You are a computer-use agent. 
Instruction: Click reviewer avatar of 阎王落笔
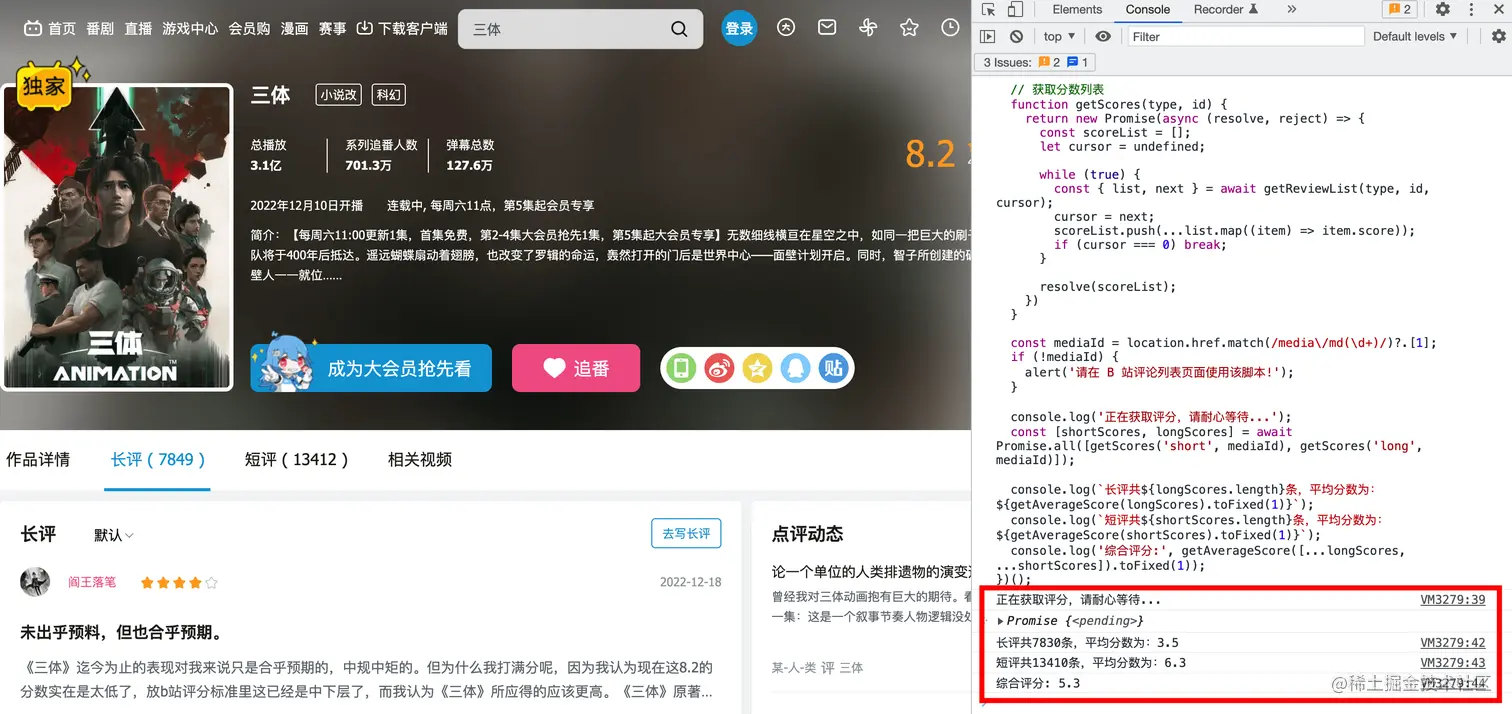[x=35, y=582]
